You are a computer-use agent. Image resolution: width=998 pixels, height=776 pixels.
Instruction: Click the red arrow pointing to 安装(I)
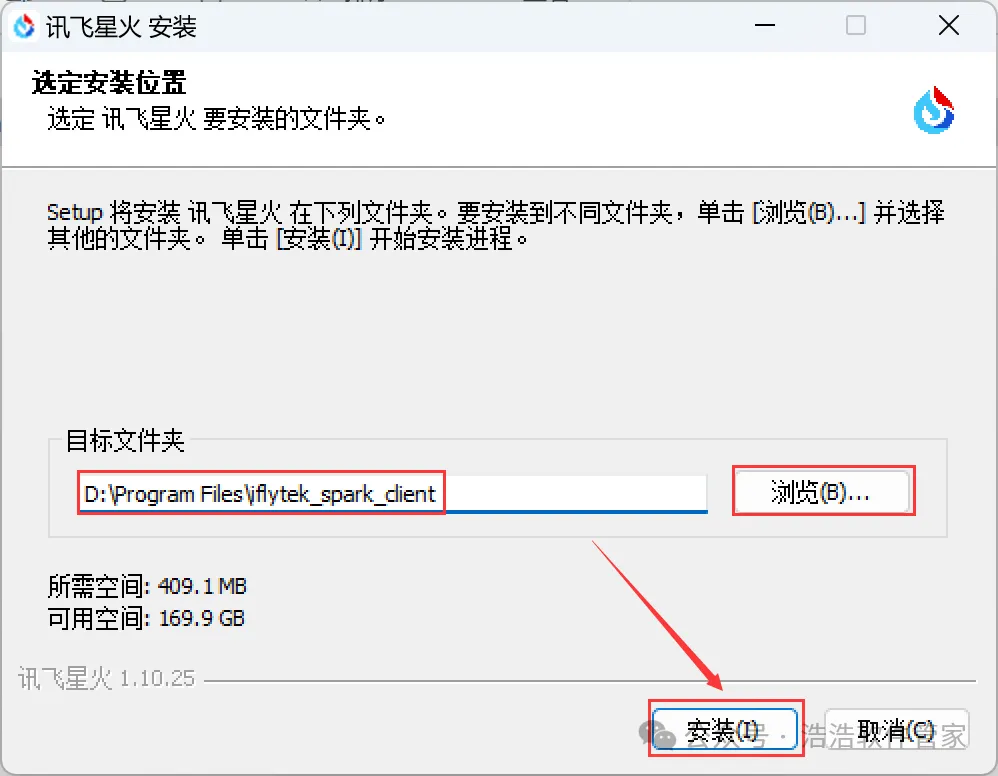[657, 615]
